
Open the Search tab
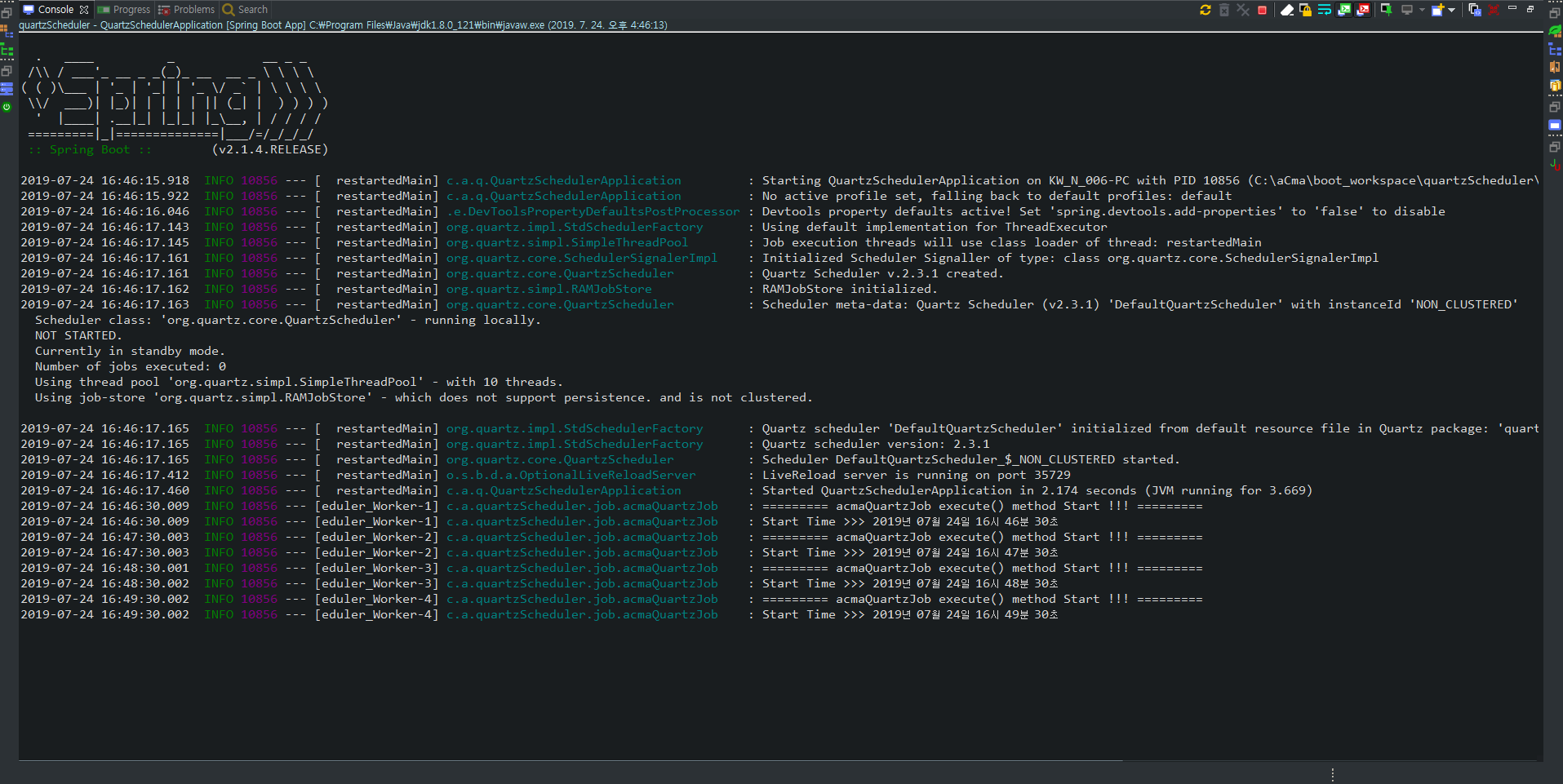click(245, 10)
